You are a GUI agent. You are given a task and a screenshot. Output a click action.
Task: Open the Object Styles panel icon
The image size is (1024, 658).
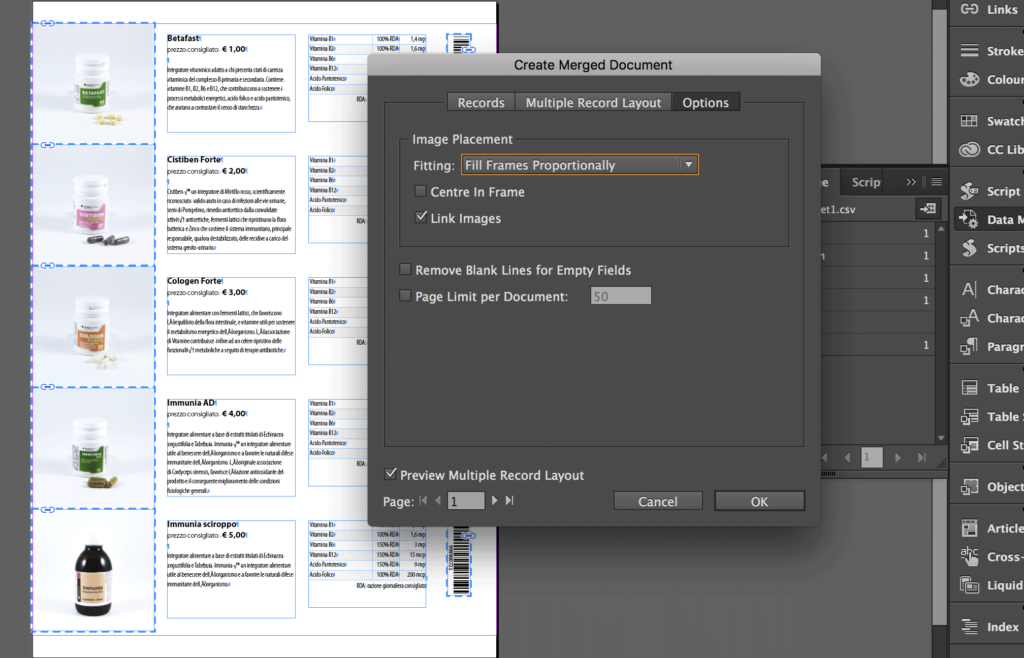click(969, 486)
